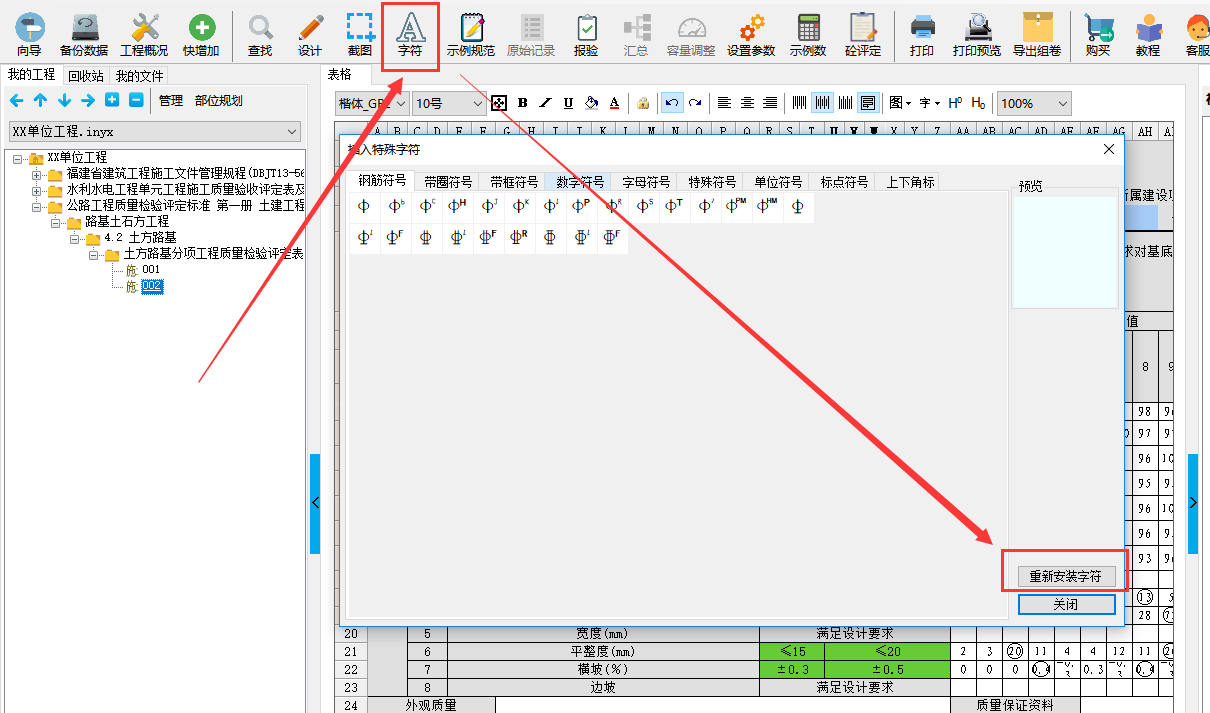The image size is (1210, 713).
Task: Select tree item 001
Action: pyautogui.click(x=150, y=270)
